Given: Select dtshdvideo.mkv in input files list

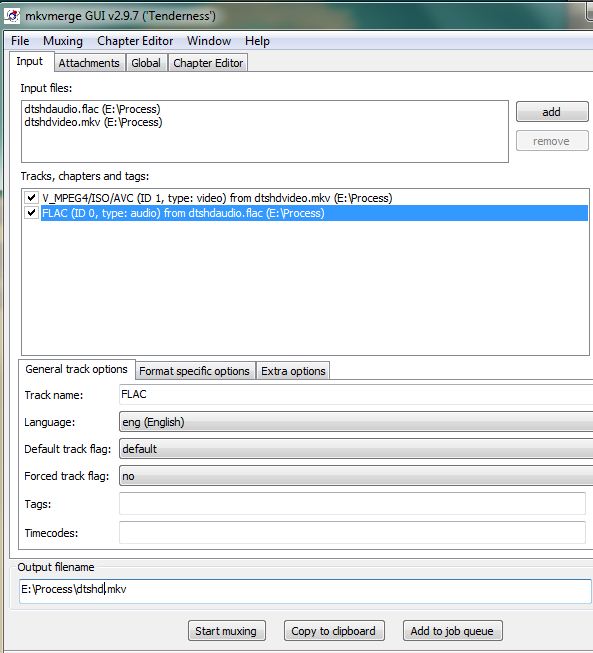Looking at the screenshot, I should pyautogui.click(x=93, y=122).
